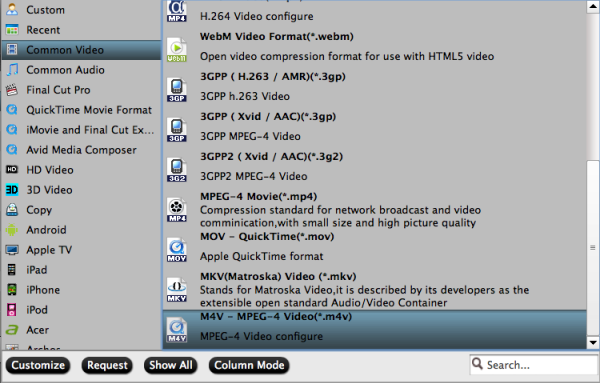Click into the Search field
The height and width of the screenshot is (383, 600).
tap(533, 365)
